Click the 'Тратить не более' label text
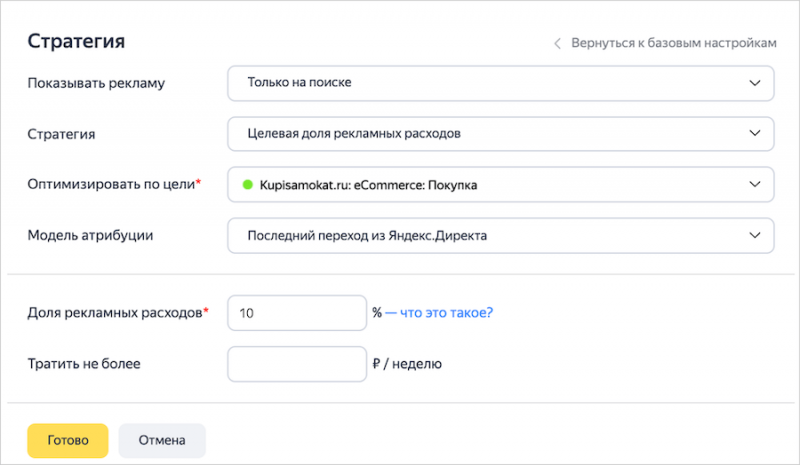The height and width of the screenshot is (465, 800). pyautogui.click(x=84, y=364)
